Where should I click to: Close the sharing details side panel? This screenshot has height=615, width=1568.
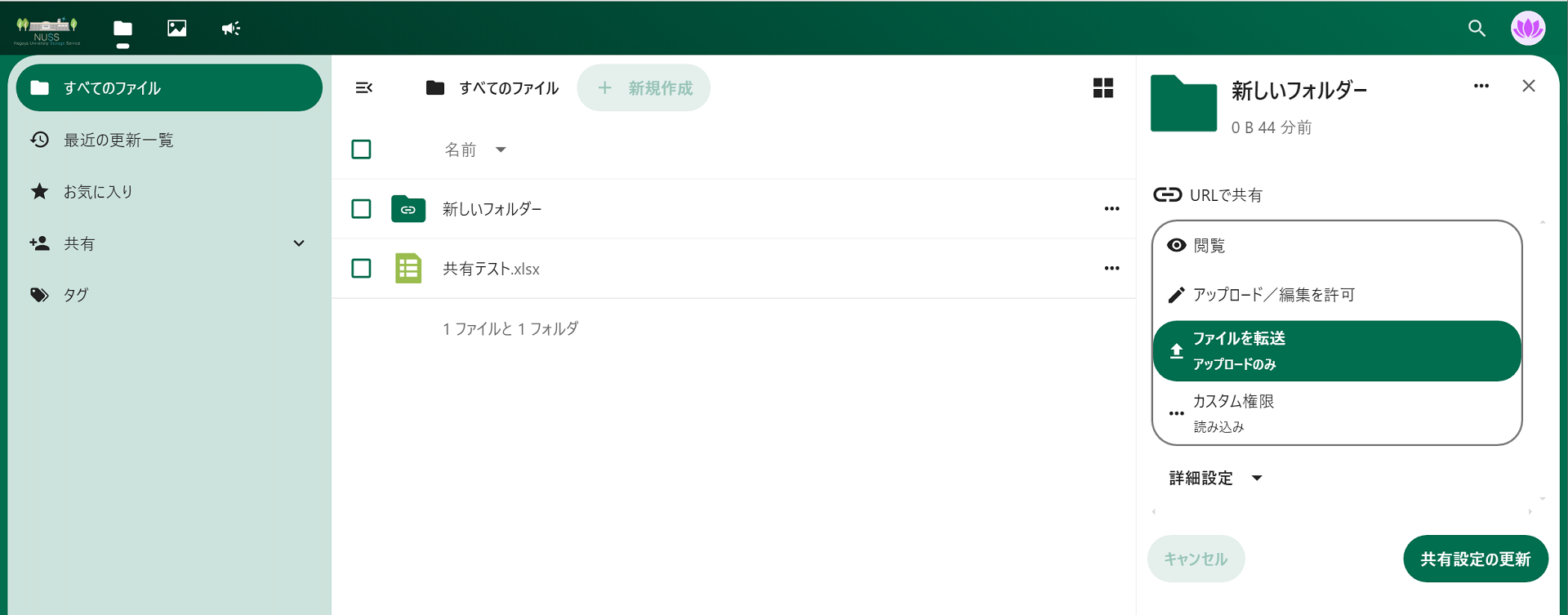click(1529, 87)
